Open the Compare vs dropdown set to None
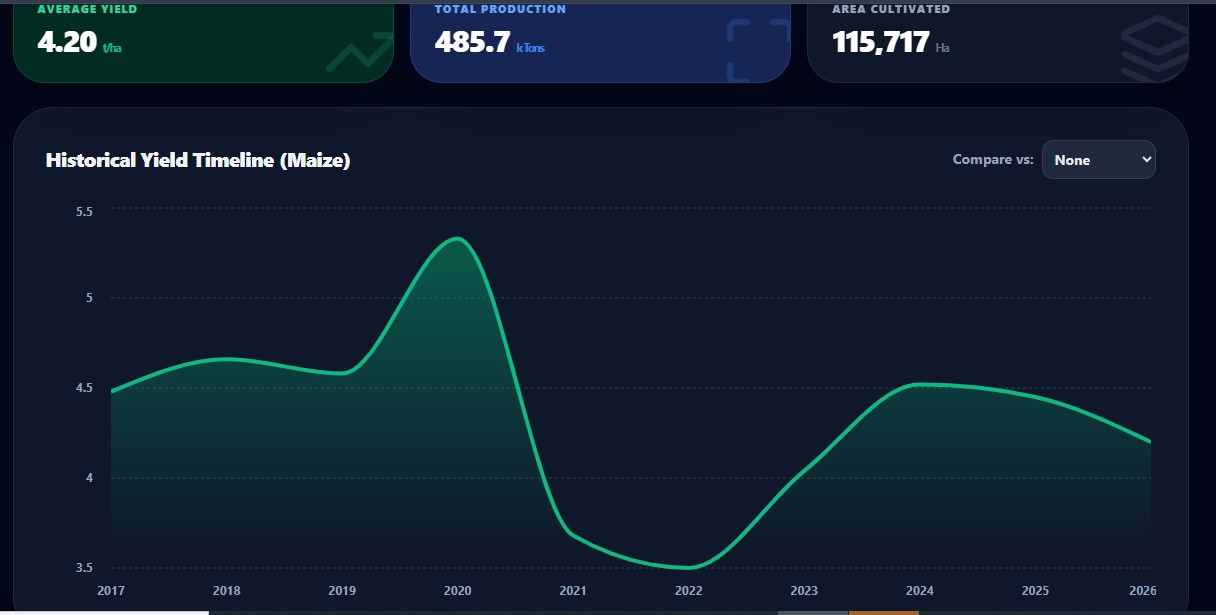 1098,160
